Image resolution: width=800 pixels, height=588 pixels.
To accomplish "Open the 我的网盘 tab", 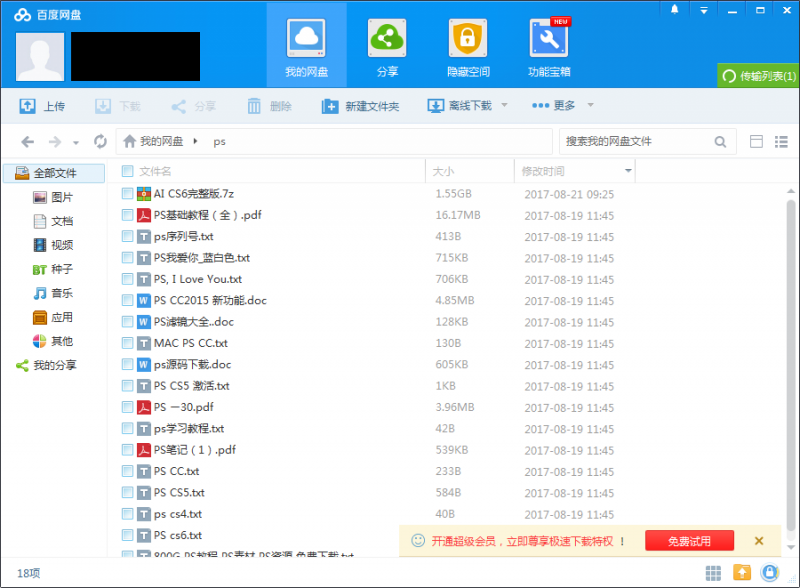I will pyautogui.click(x=306, y=47).
